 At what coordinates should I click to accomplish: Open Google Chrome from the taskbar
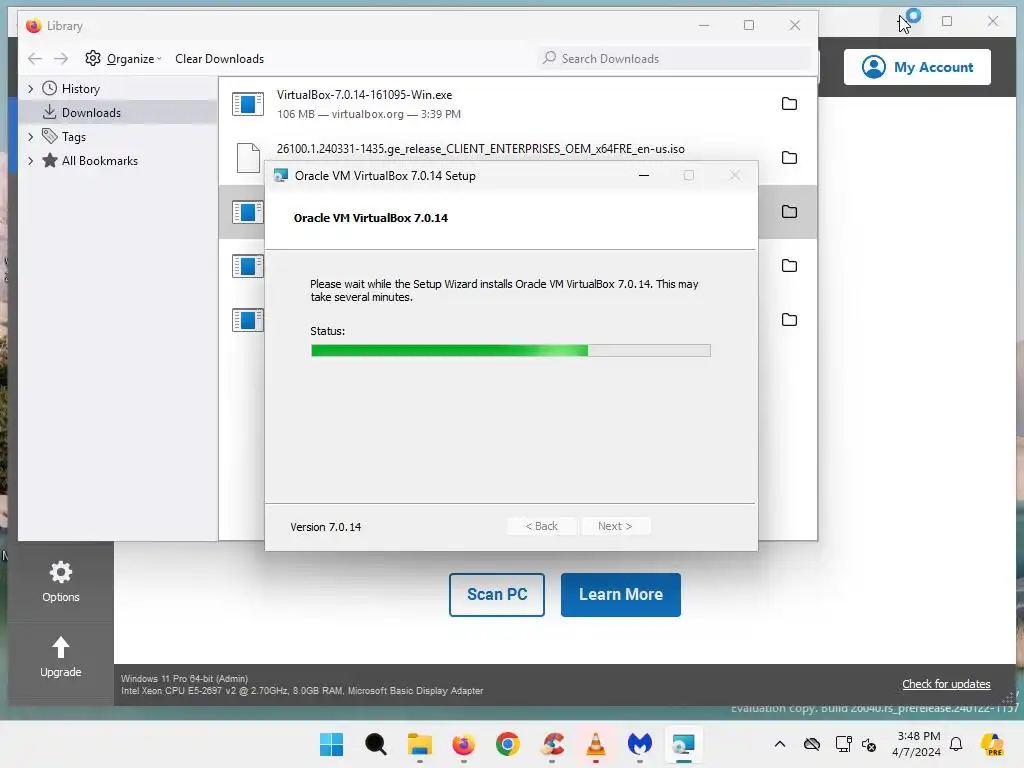tap(507, 744)
